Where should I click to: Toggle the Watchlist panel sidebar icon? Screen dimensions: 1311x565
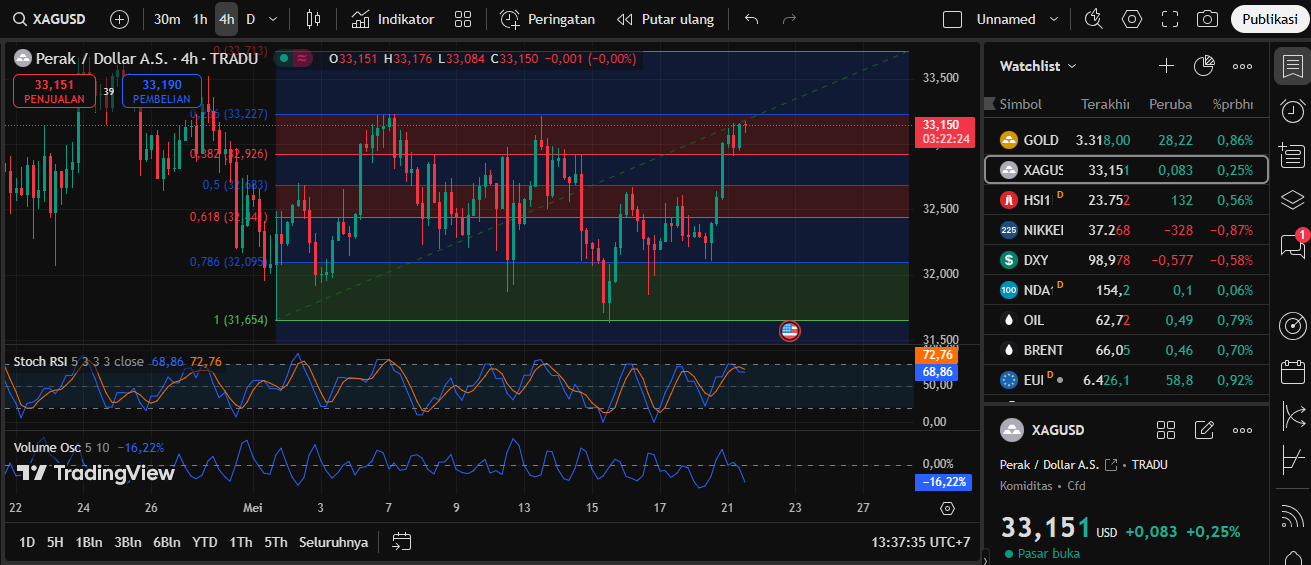[x=1292, y=67]
